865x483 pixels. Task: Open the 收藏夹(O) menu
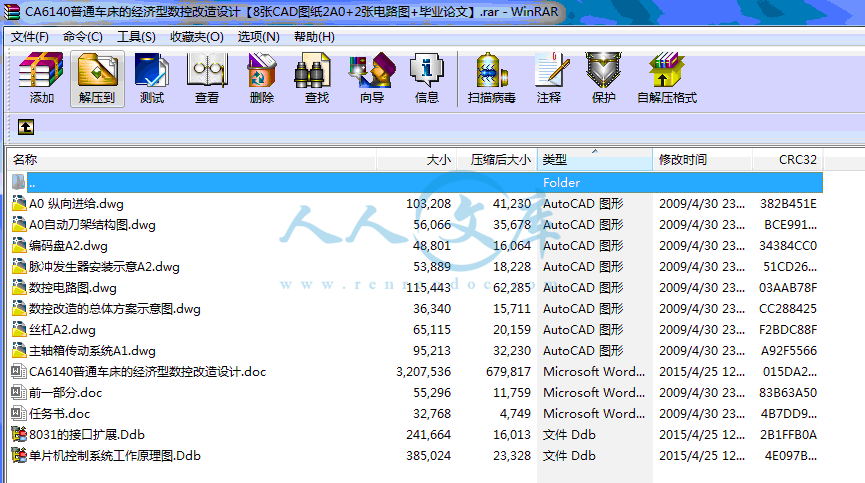tap(197, 37)
